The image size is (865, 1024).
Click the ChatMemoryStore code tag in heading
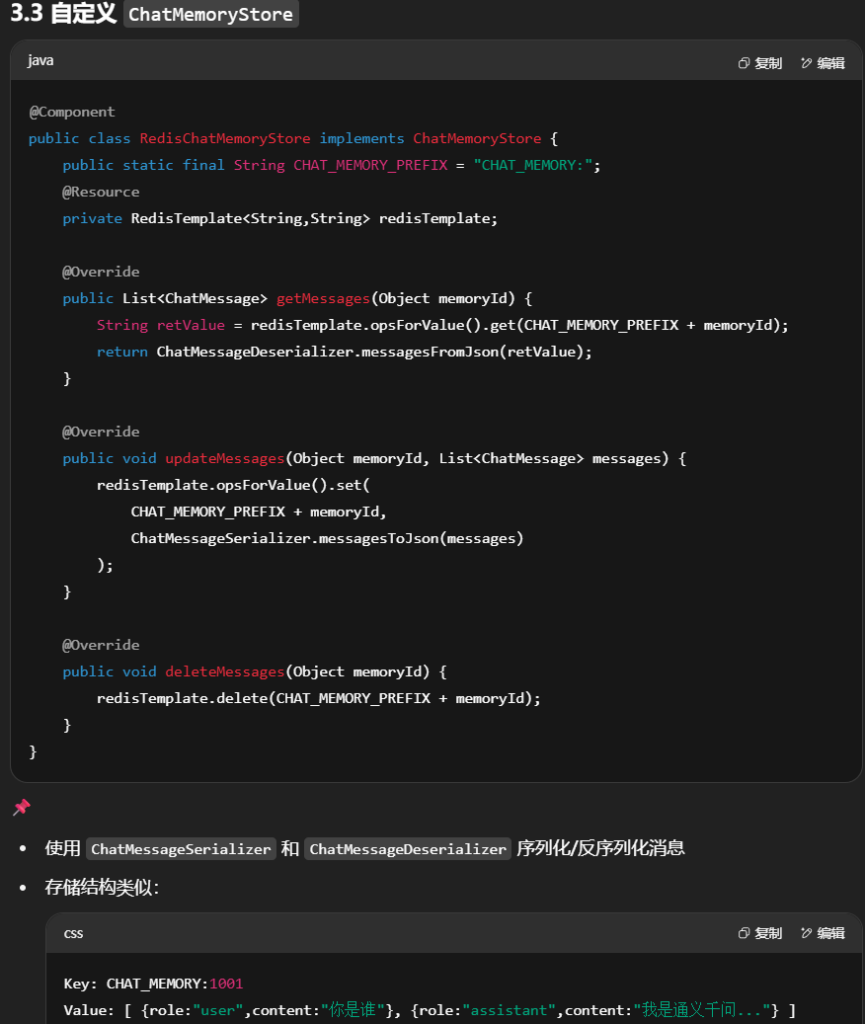[211, 15]
